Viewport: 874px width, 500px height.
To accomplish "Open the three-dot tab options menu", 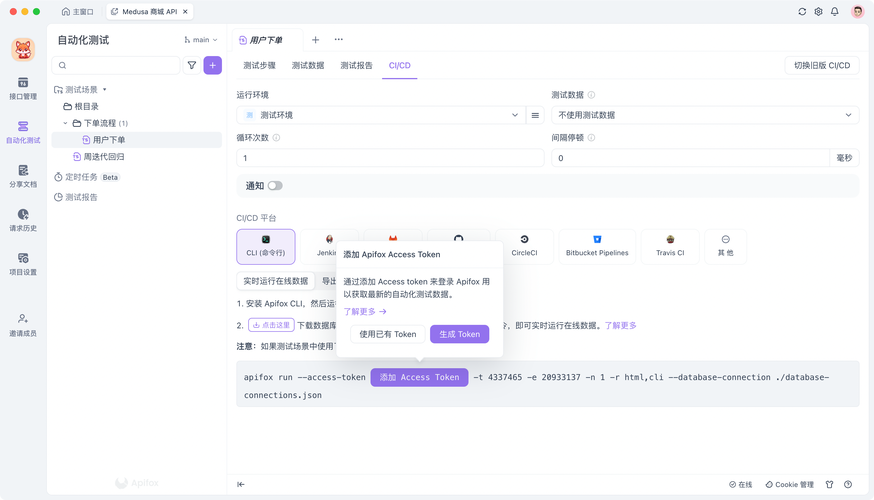I will pyautogui.click(x=338, y=40).
